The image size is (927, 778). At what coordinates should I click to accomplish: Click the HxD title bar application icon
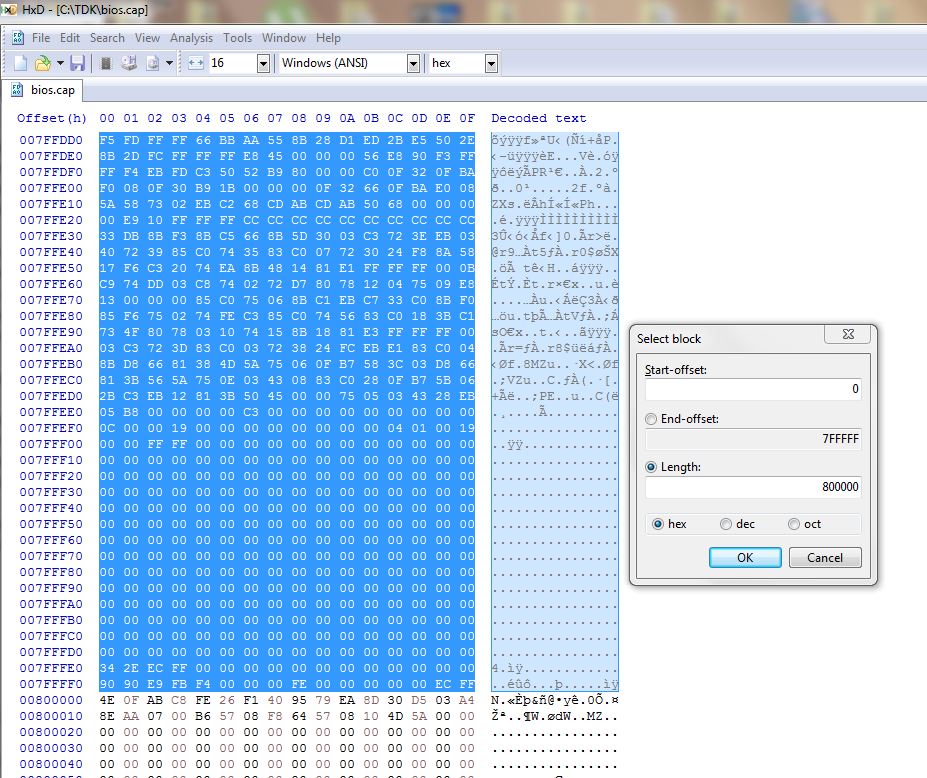[x=9, y=10]
